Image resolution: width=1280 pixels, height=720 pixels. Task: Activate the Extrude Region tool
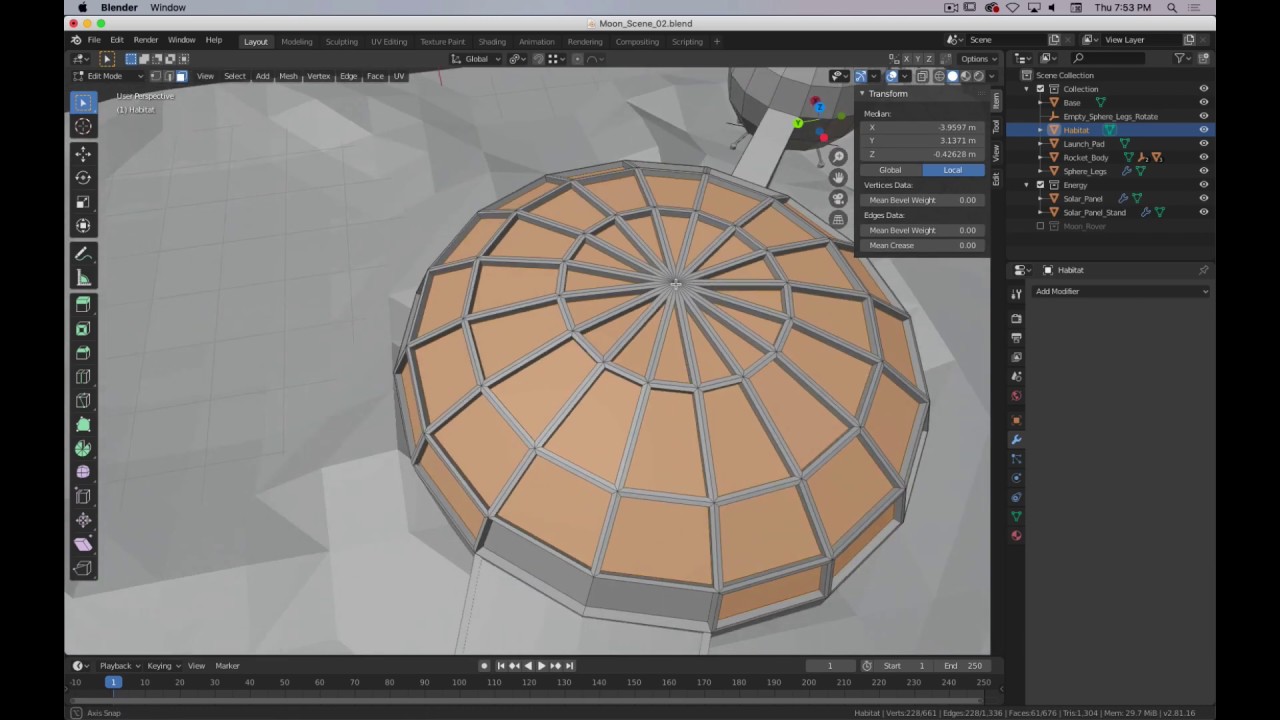(83, 305)
